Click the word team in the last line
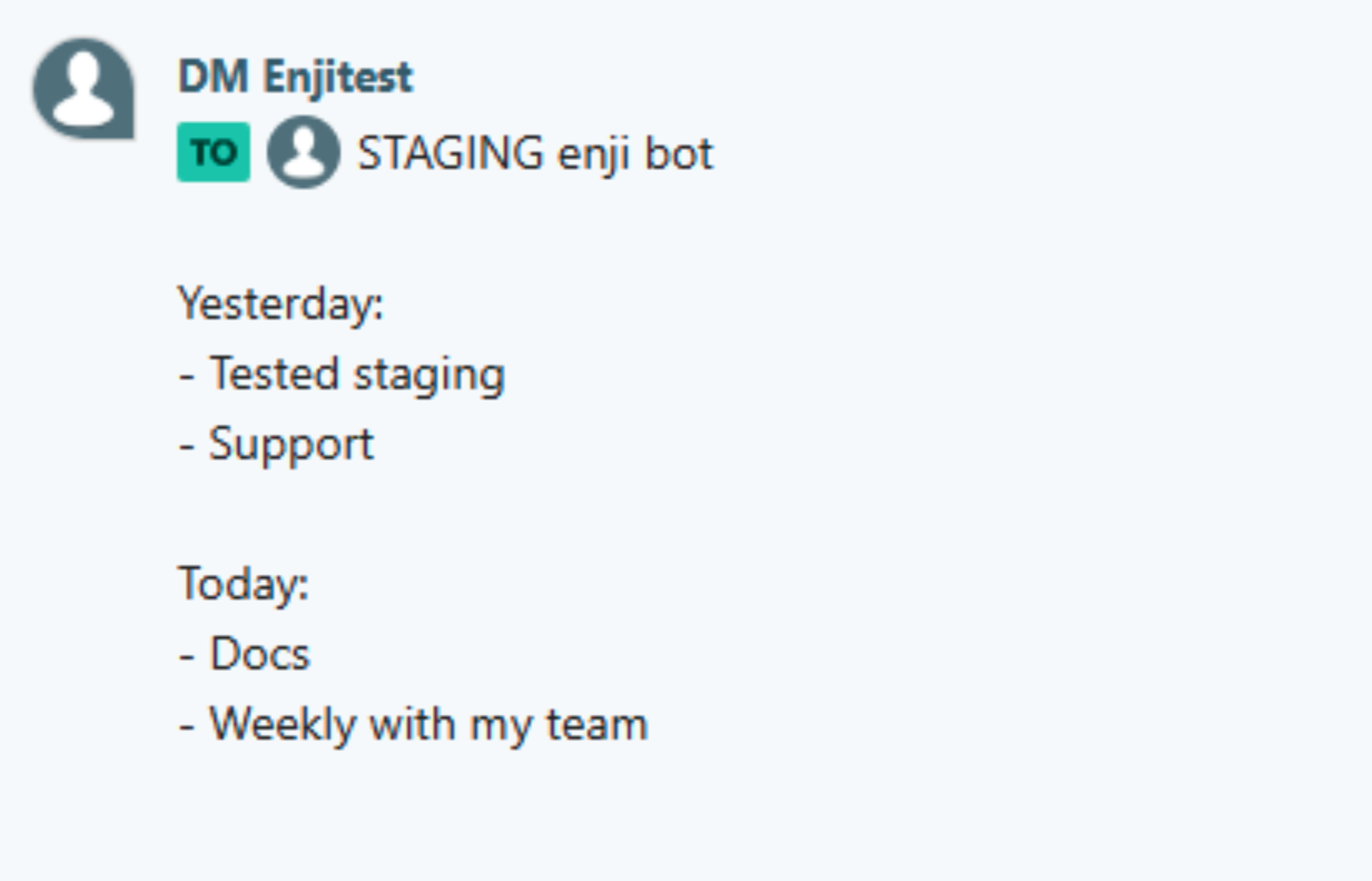1372x881 pixels. (597, 725)
